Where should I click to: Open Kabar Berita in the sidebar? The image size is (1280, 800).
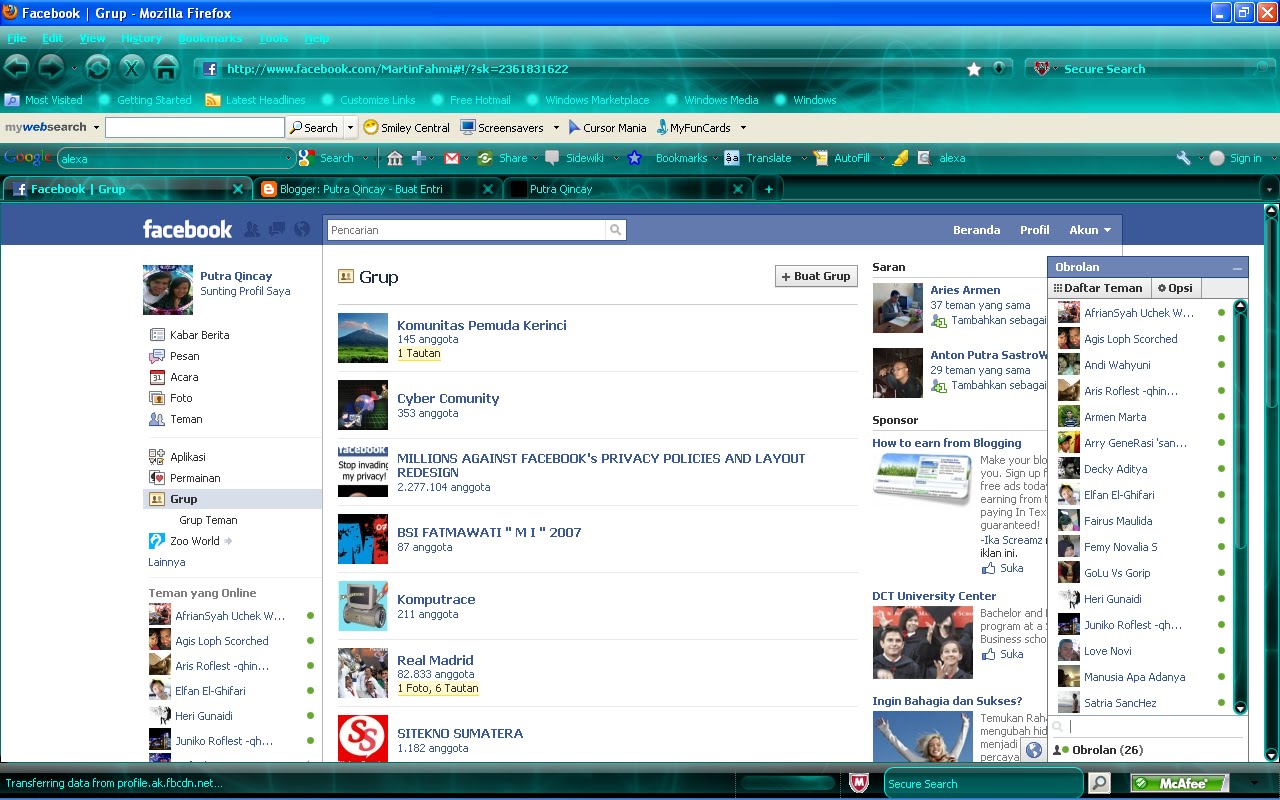click(199, 335)
